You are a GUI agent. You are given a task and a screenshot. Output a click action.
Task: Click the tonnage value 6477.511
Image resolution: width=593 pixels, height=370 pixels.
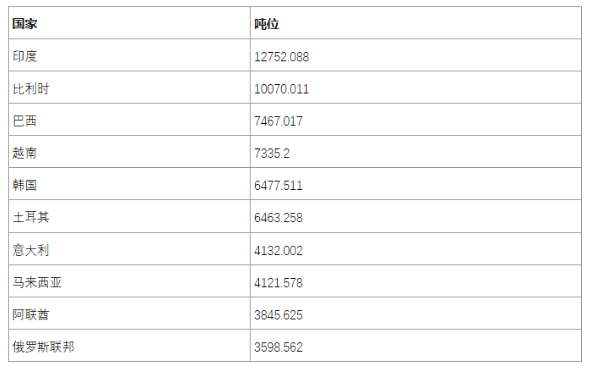[278, 186]
